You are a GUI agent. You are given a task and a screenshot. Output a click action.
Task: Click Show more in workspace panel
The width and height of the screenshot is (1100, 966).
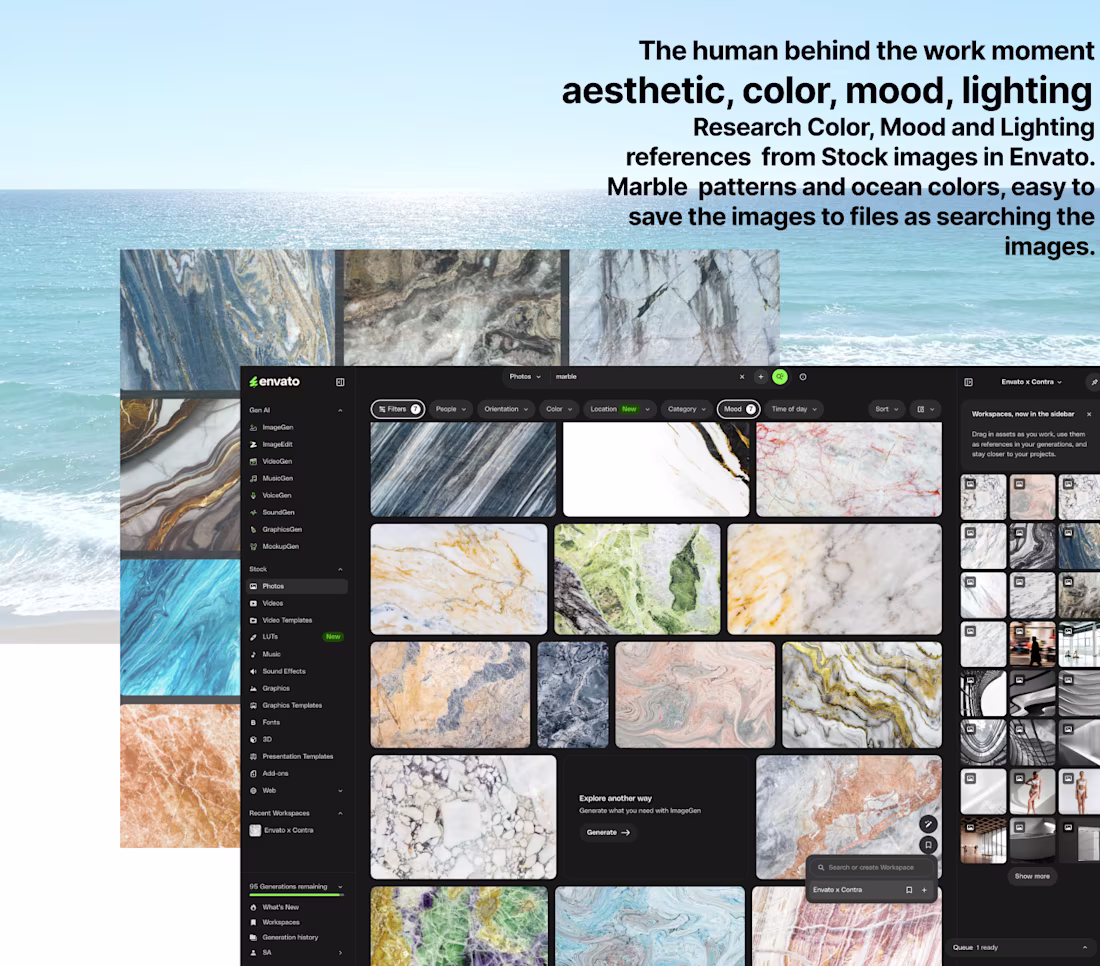[x=1032, y=876]
